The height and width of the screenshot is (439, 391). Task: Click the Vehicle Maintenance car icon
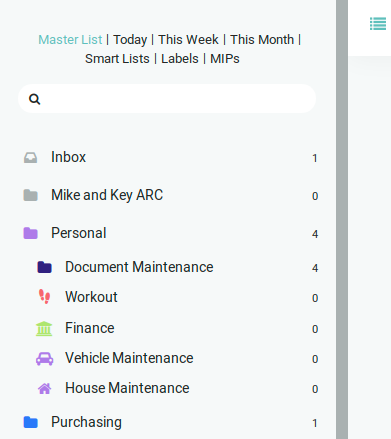(x=44, y=359)
